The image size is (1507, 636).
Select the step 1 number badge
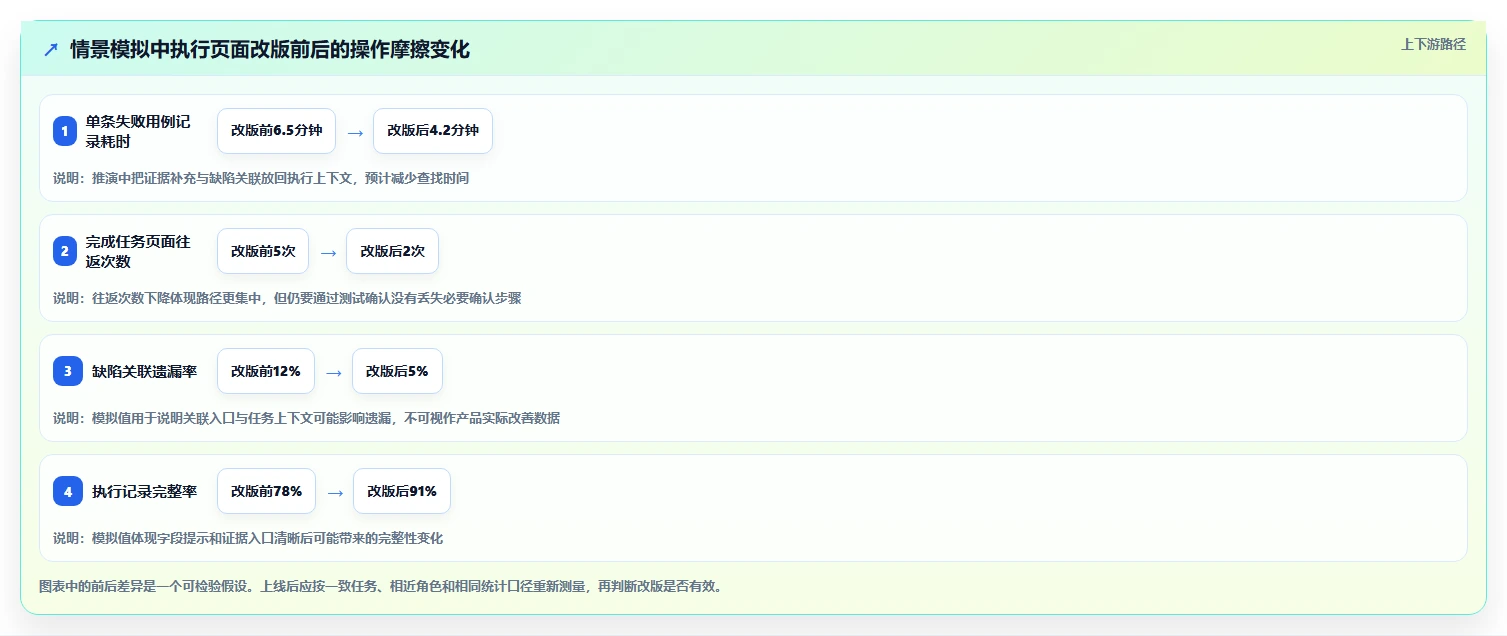65,131
